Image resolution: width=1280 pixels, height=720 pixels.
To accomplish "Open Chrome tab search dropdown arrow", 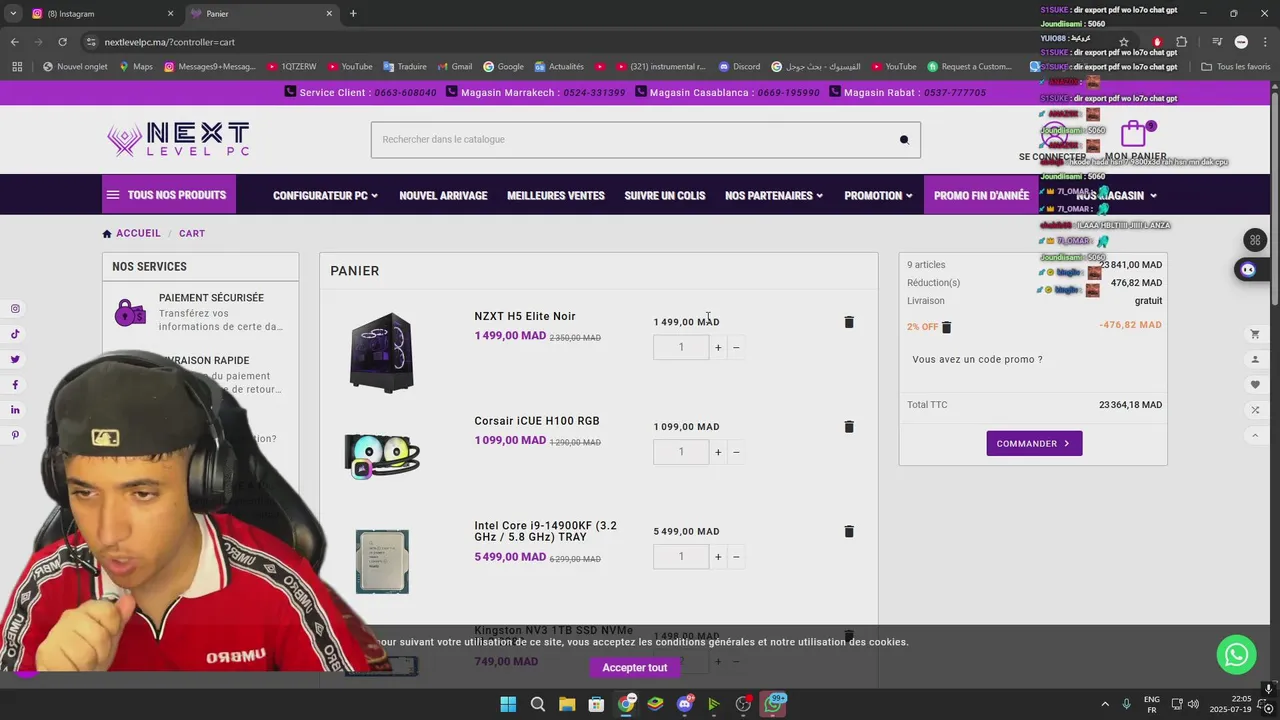I will [x=12, y=13].
